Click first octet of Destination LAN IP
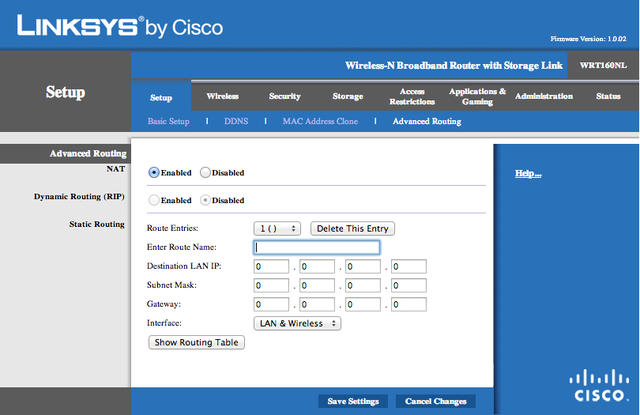 [271, 266]
